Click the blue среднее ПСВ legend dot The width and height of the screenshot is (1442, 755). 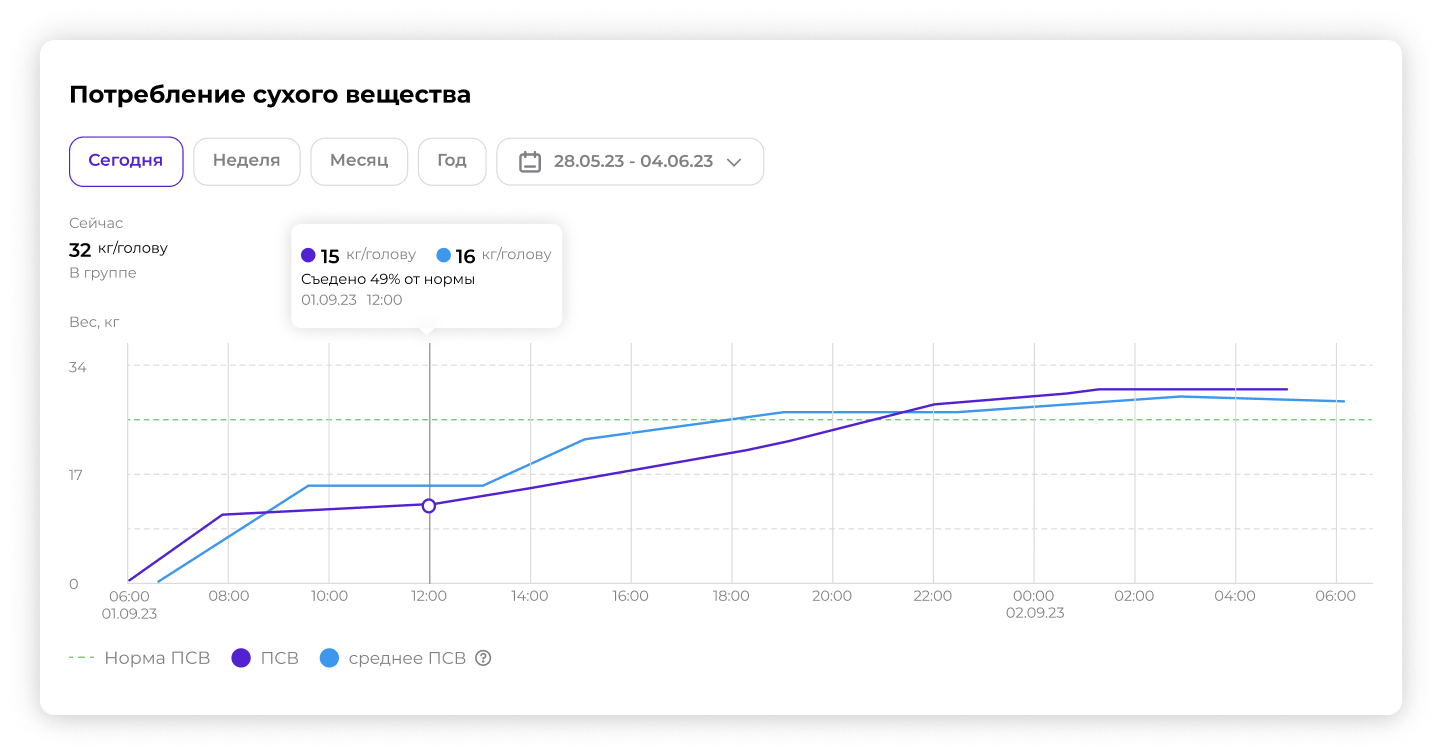click(x=329, y=658)
